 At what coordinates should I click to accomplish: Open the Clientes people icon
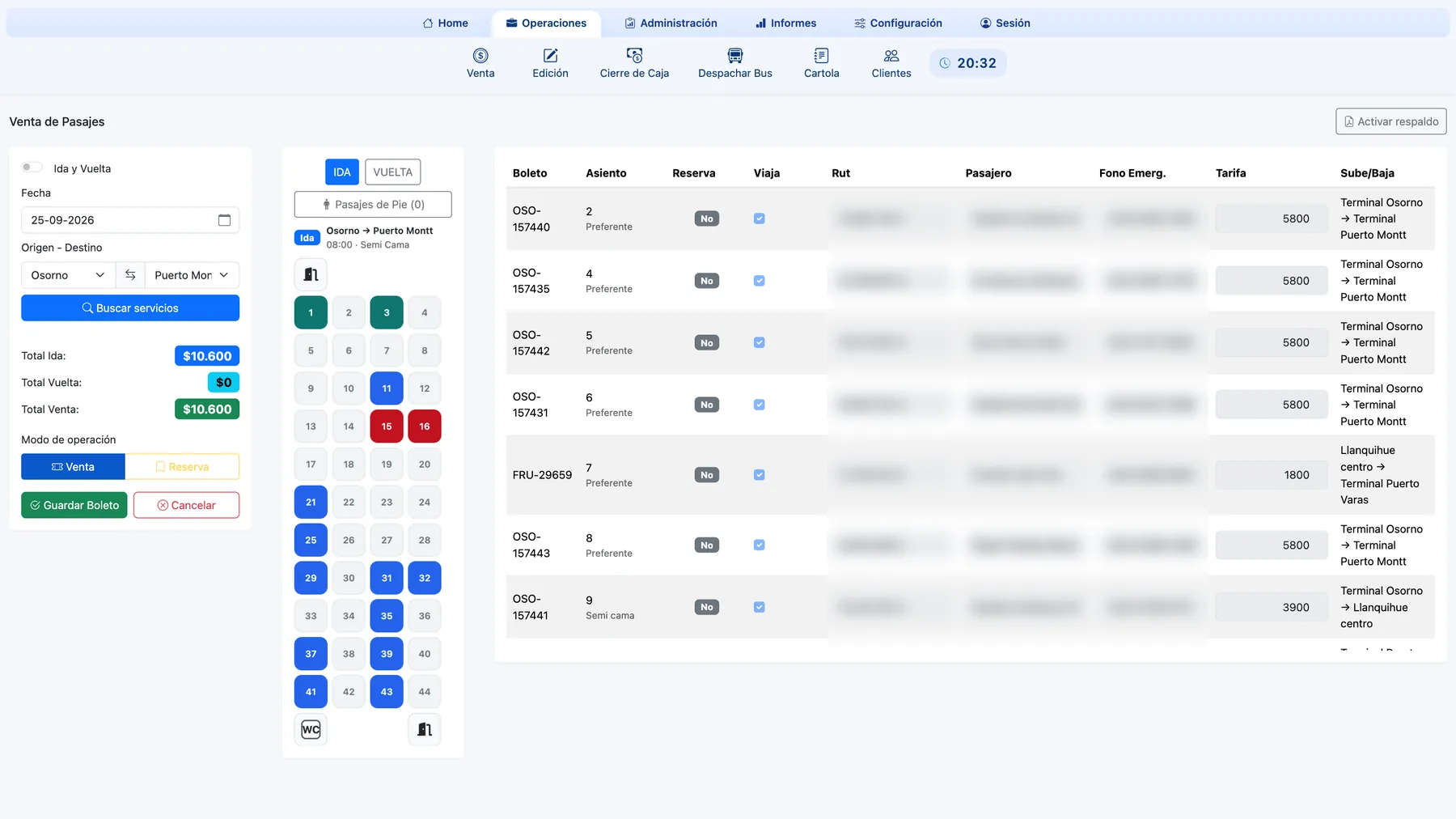tap(891, 56)
